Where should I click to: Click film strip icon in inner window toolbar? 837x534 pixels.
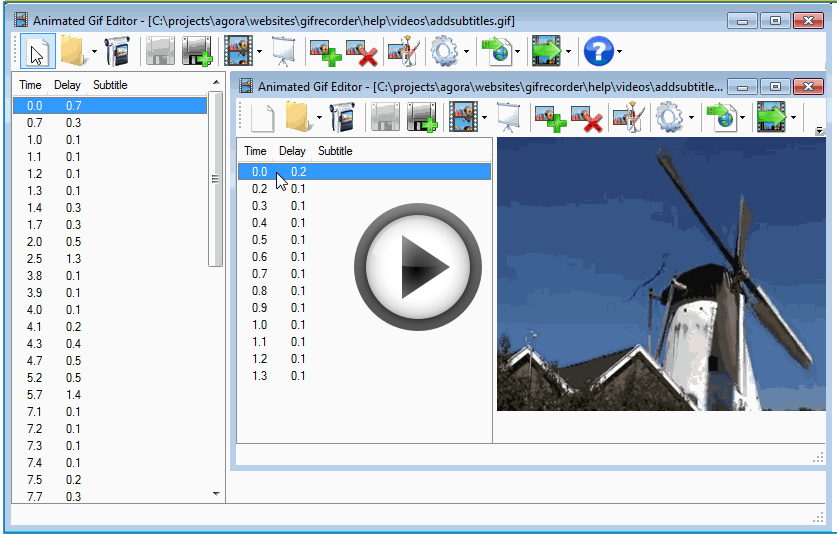point(463,117)
